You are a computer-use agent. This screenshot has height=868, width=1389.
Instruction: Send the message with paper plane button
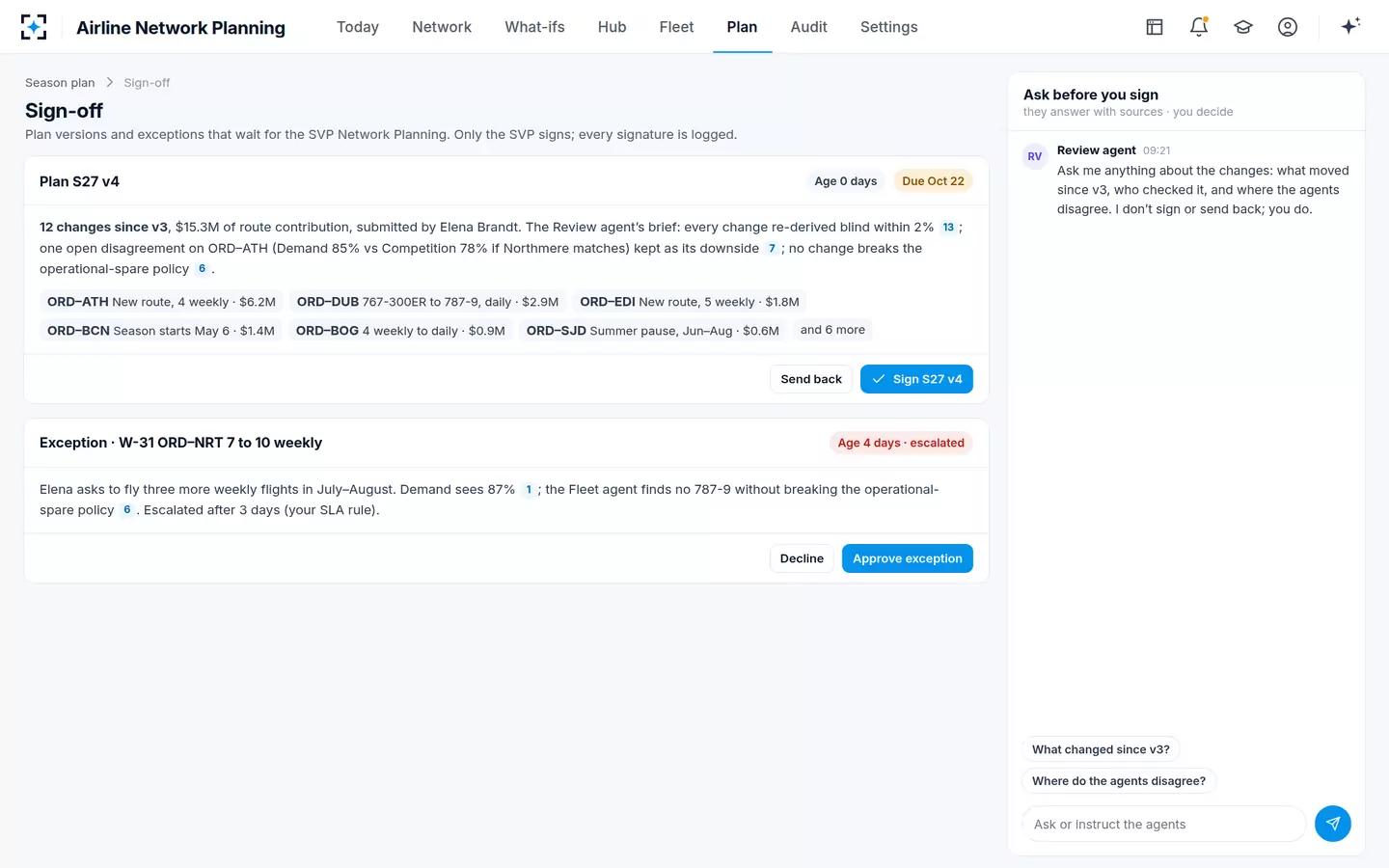click(x=1333, y=824)
